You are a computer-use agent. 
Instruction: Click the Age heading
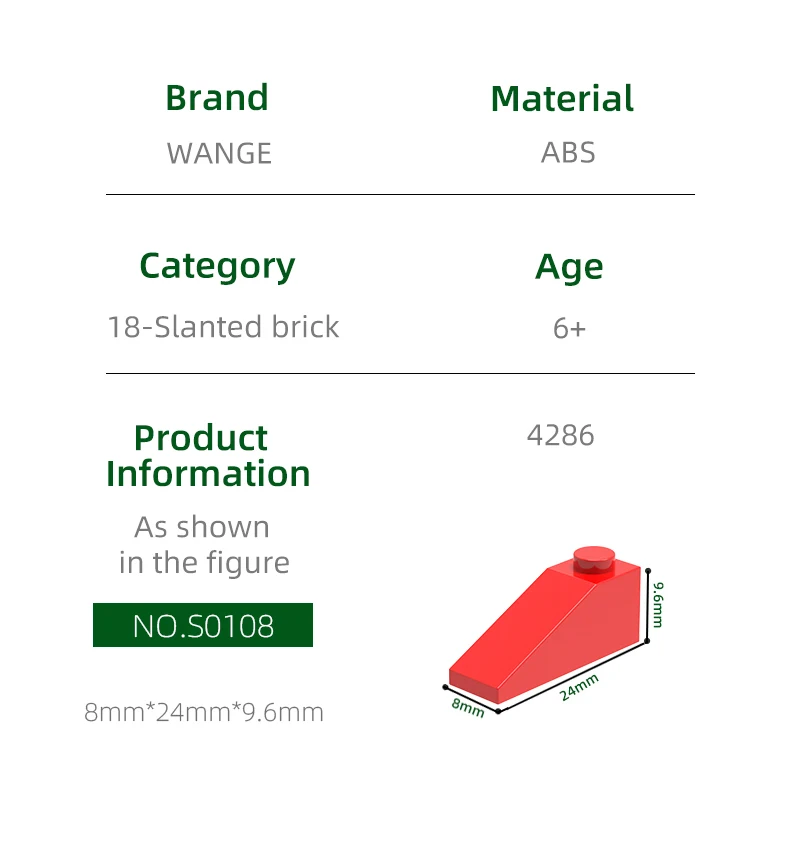click(569, 267)
